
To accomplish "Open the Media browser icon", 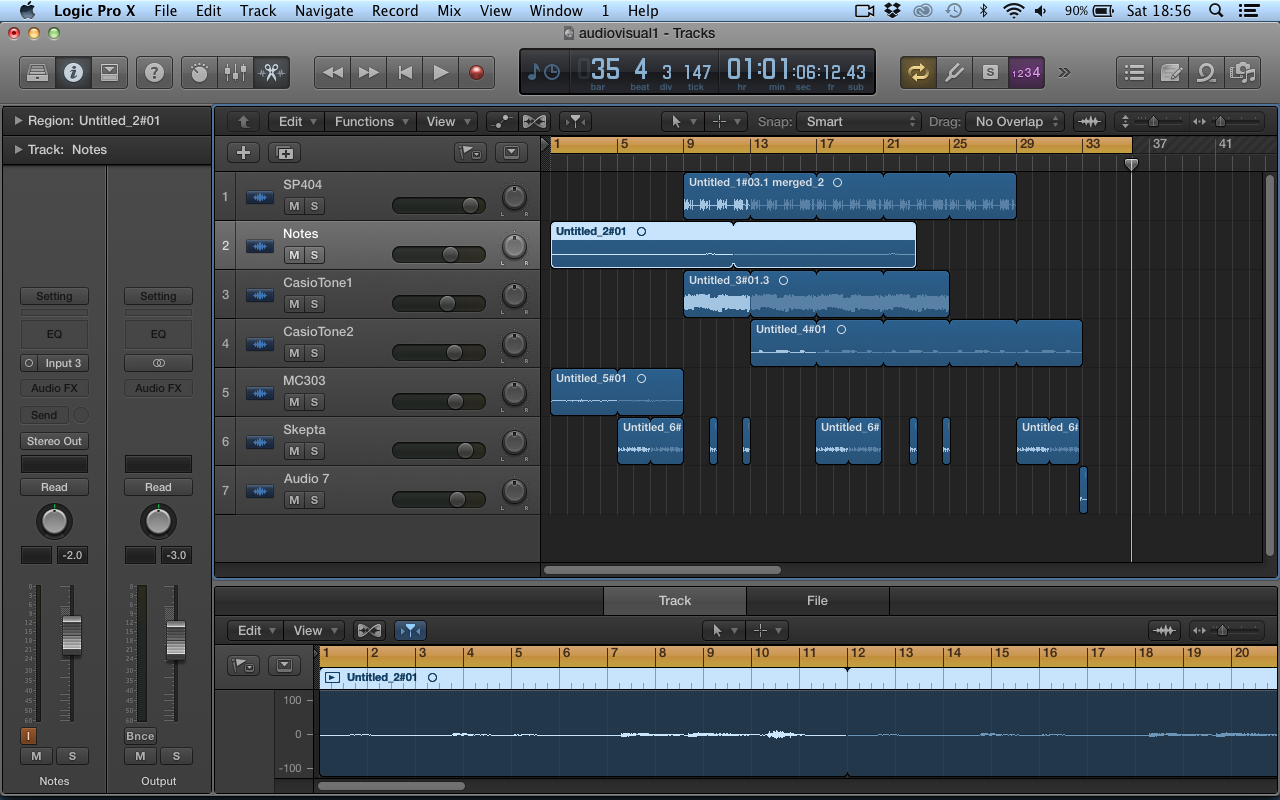I will [x=1242, y=72].
